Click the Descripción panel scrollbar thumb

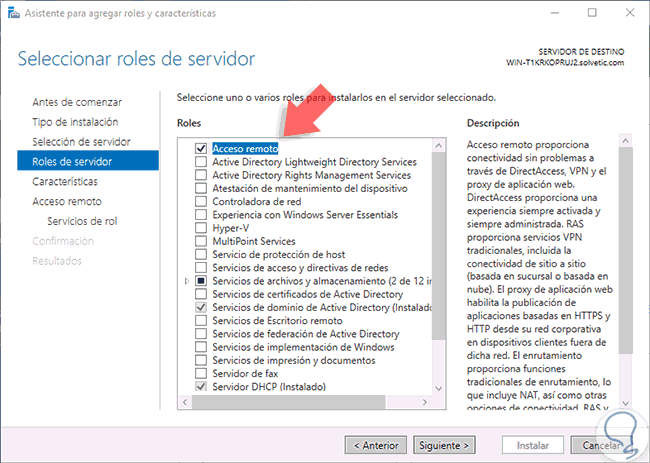(626, 250)
